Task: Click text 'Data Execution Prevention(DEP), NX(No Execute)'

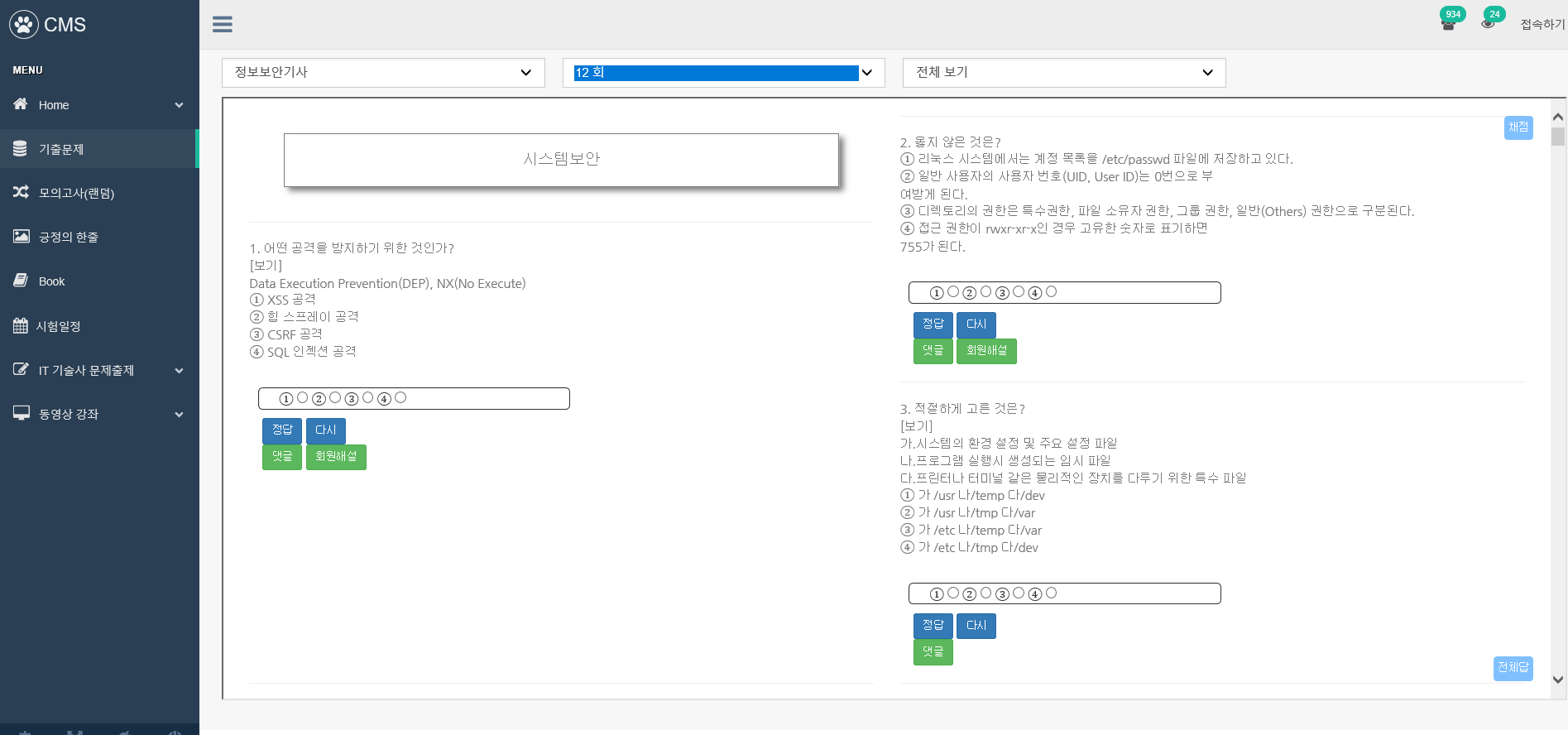Action: click(387, 283)
